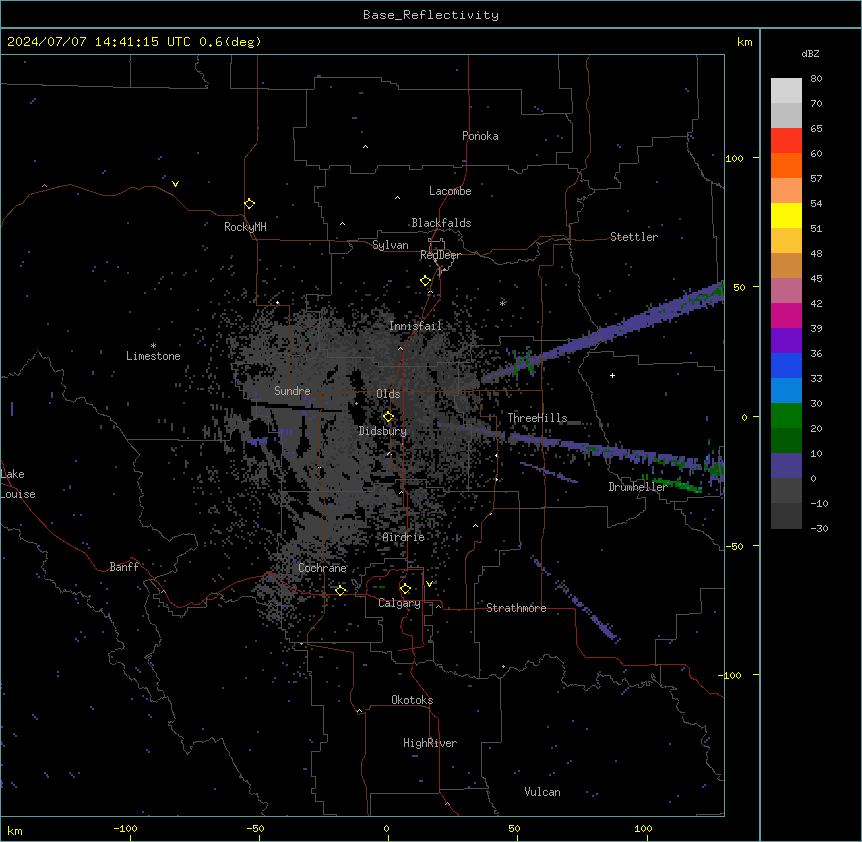This screenshot has height=842, width=862.
Task: Click the white plus marker northeast of Drumheller
Action: tap(612, 375)
